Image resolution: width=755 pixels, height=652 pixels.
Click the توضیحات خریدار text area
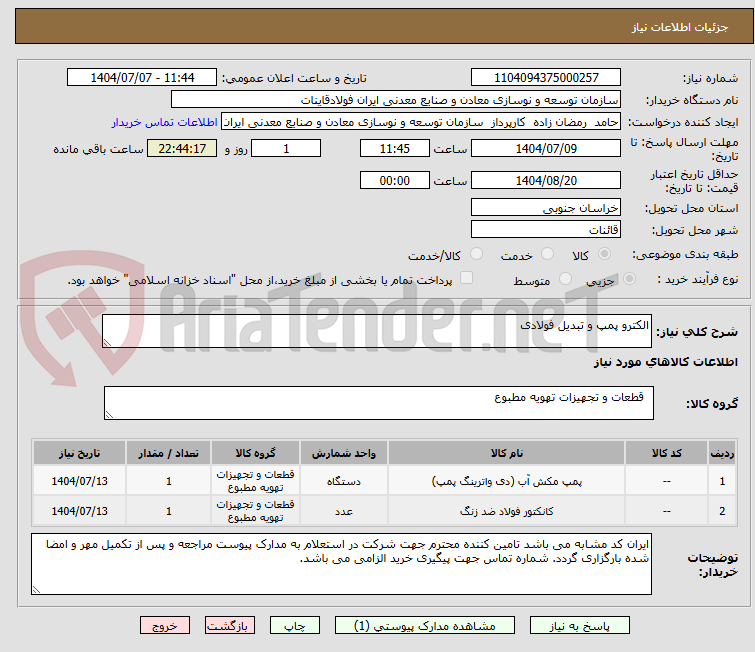click(x=341, y=564)
